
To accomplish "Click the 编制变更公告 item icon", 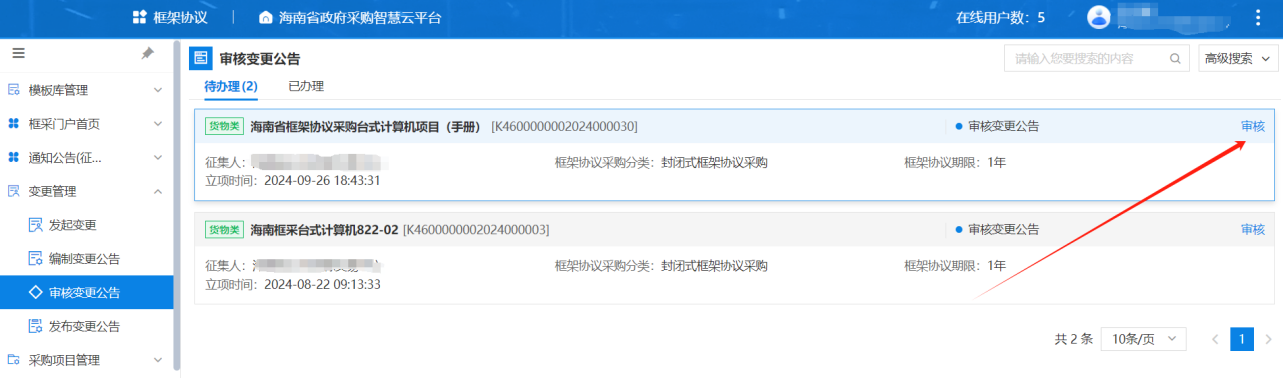I will coord(36,259).
